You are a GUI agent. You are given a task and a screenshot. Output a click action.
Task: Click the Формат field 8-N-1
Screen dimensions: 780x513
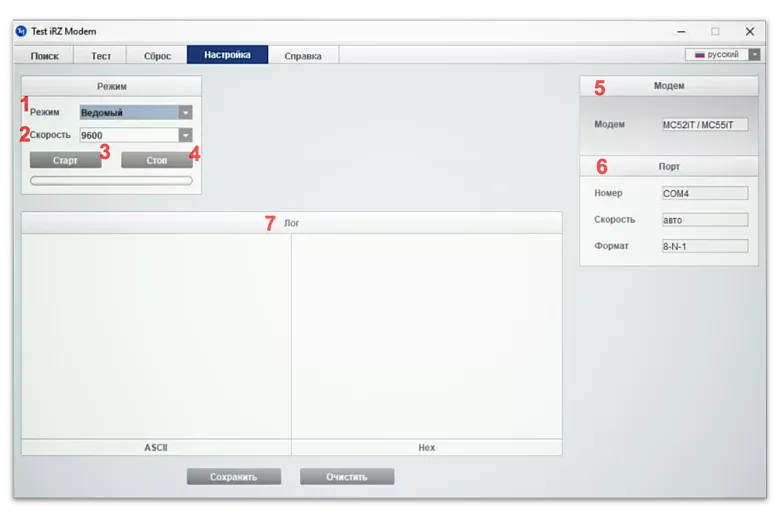pos(704,246)
